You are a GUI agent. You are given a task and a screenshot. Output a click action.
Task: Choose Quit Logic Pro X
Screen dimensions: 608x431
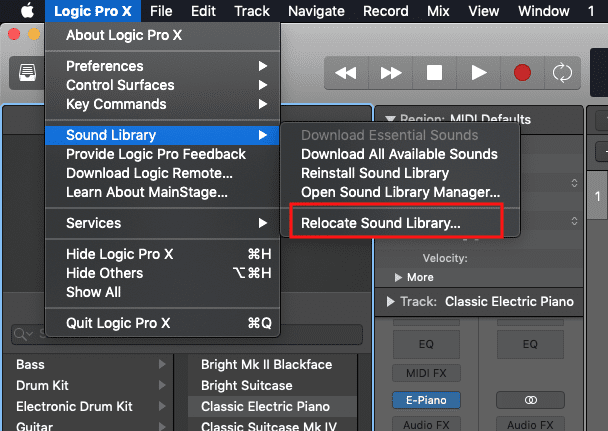click(162, 323)
